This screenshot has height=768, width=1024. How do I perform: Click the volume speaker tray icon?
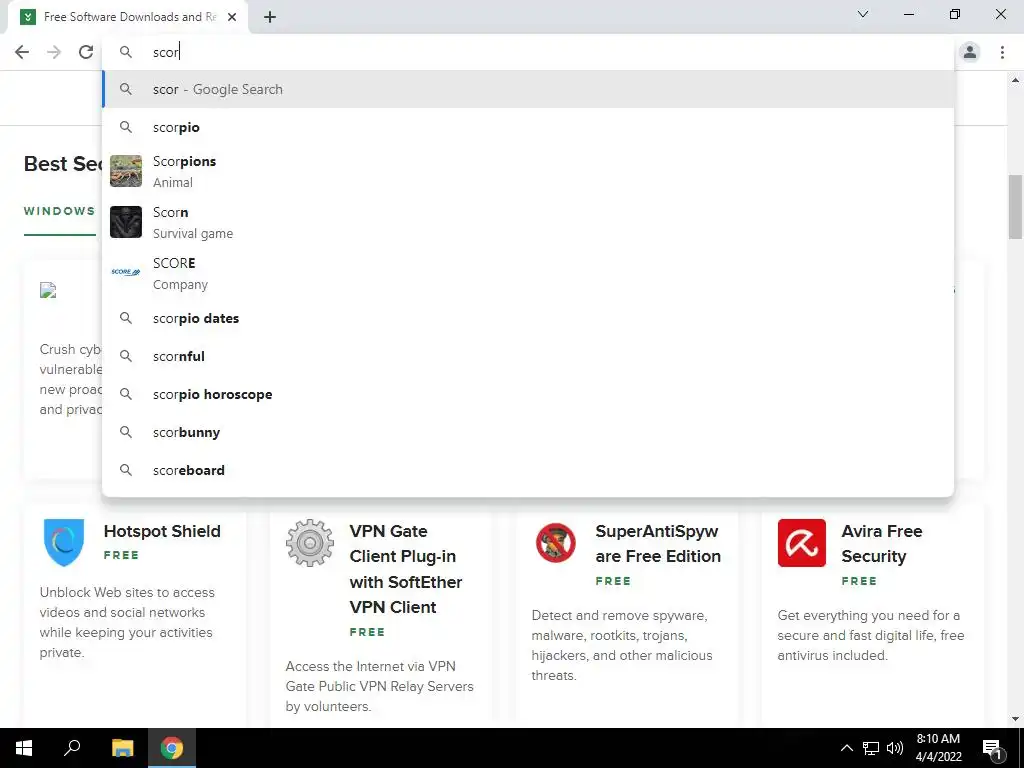click(x=895, y=748)
